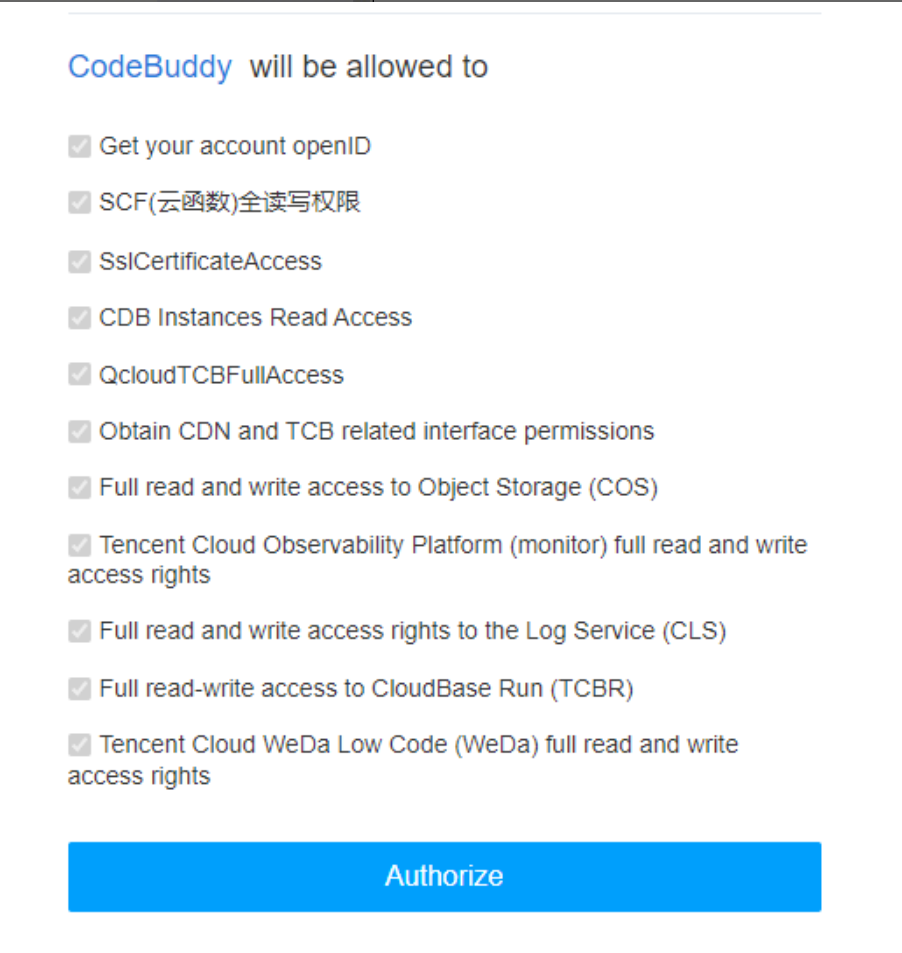Toggle the Log Service (CLS) access checkbox
This screenshot has height=953, width=902.
click(79, 632)
